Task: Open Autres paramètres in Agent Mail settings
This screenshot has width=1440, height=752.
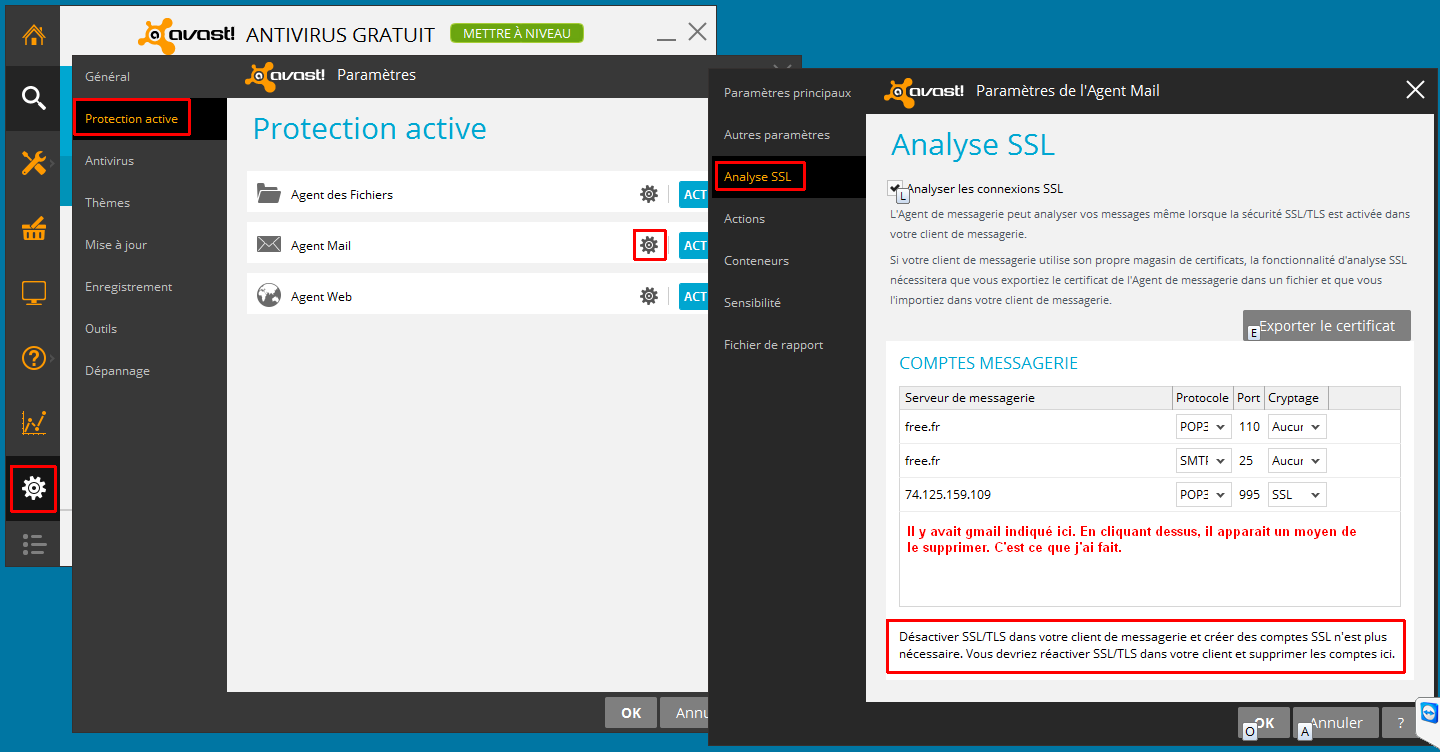Action: click(x=777, y=134)
